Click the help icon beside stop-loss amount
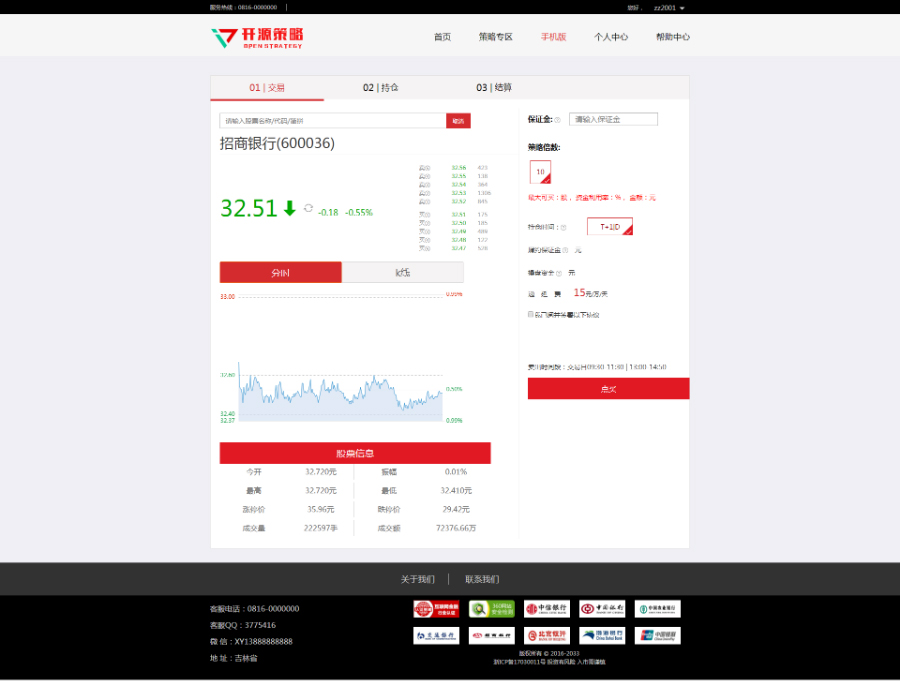The height and width of the screenshot is (685, 900). point(558,273)
